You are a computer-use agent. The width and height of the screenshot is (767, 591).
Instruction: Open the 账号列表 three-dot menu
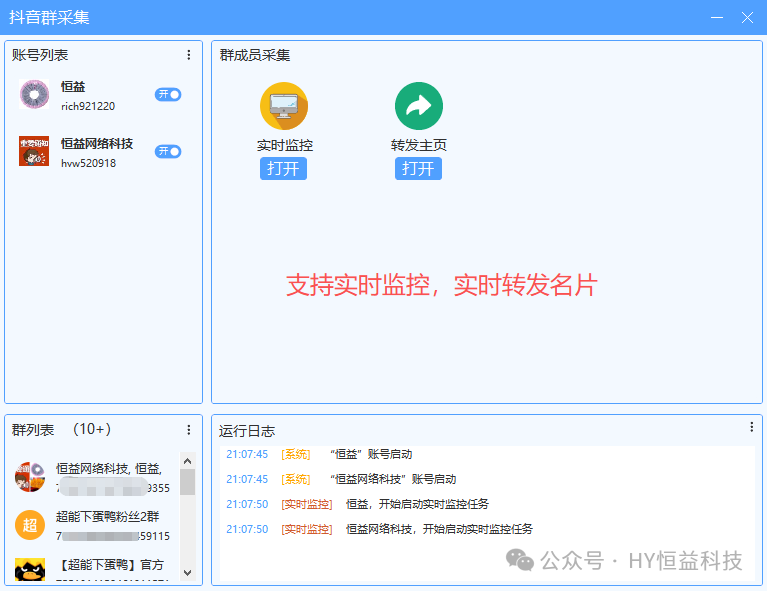pos(189,55)
